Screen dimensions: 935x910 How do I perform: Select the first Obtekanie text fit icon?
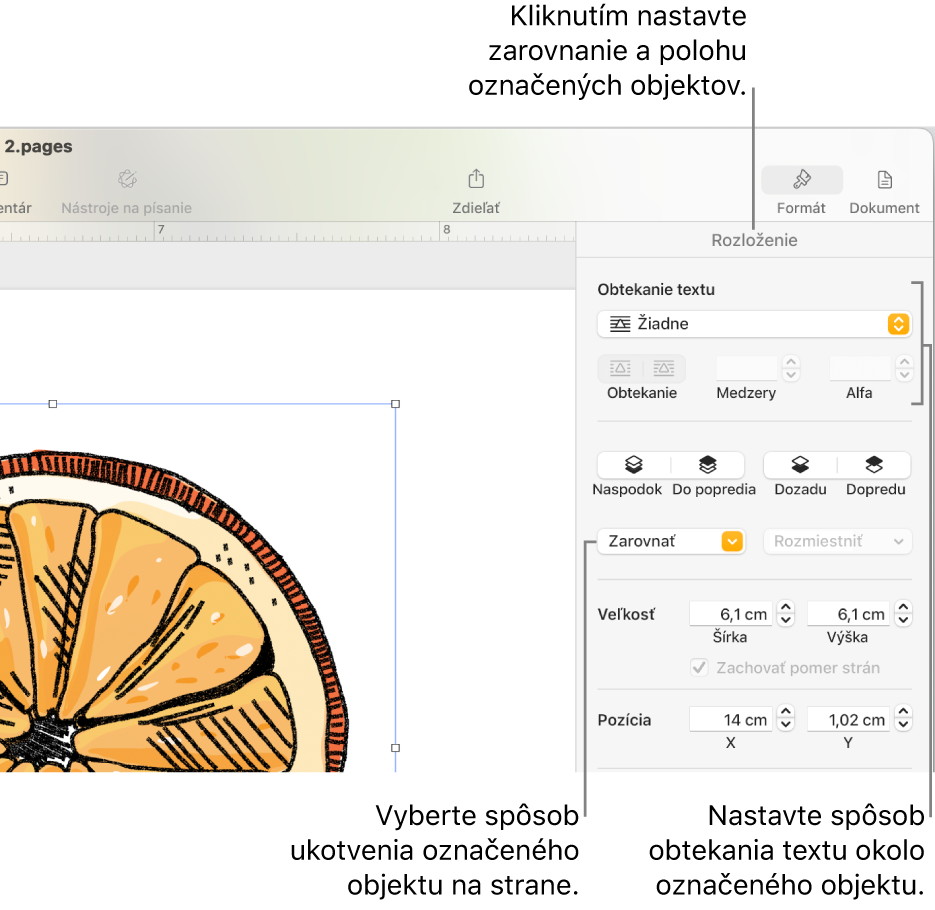[620, 369]
